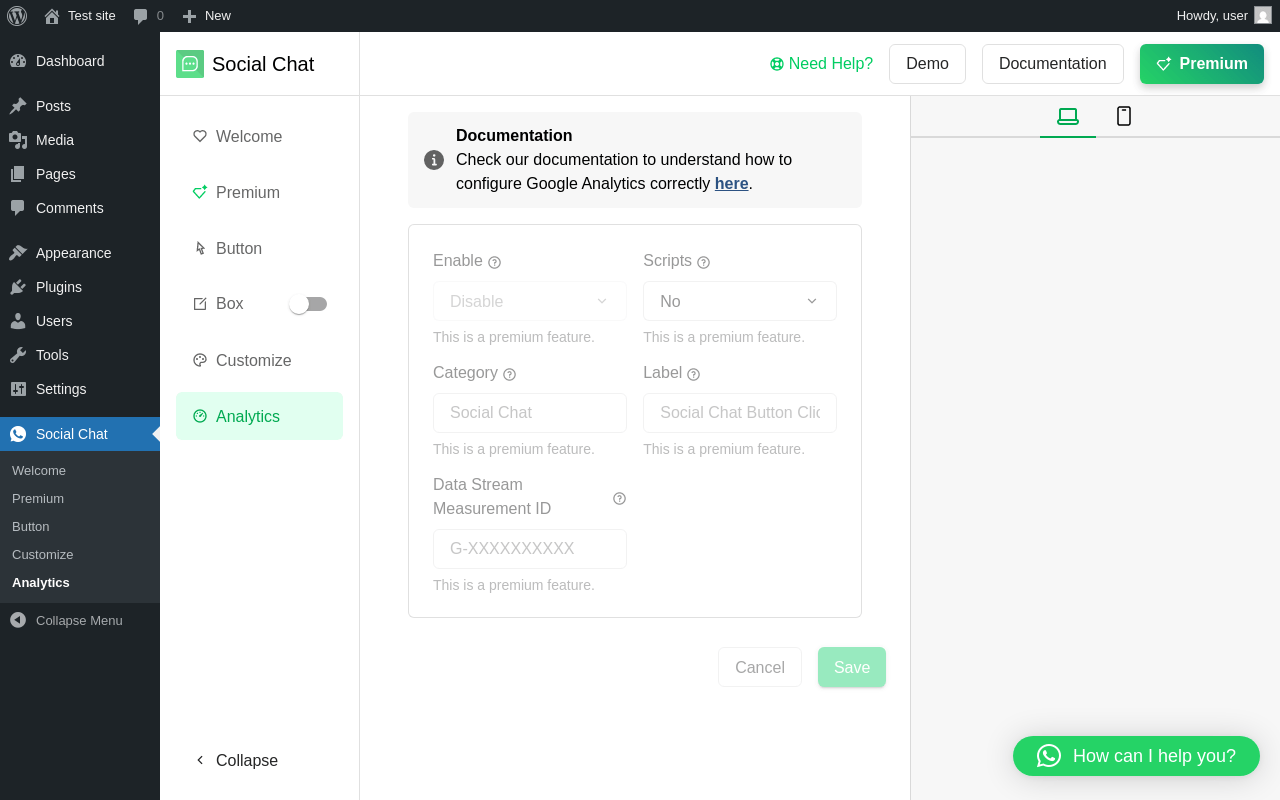Open the Scripts dropdown showing No
Image resolution: width=1280 pixels, height=800 pixels.
coord(740,301)
